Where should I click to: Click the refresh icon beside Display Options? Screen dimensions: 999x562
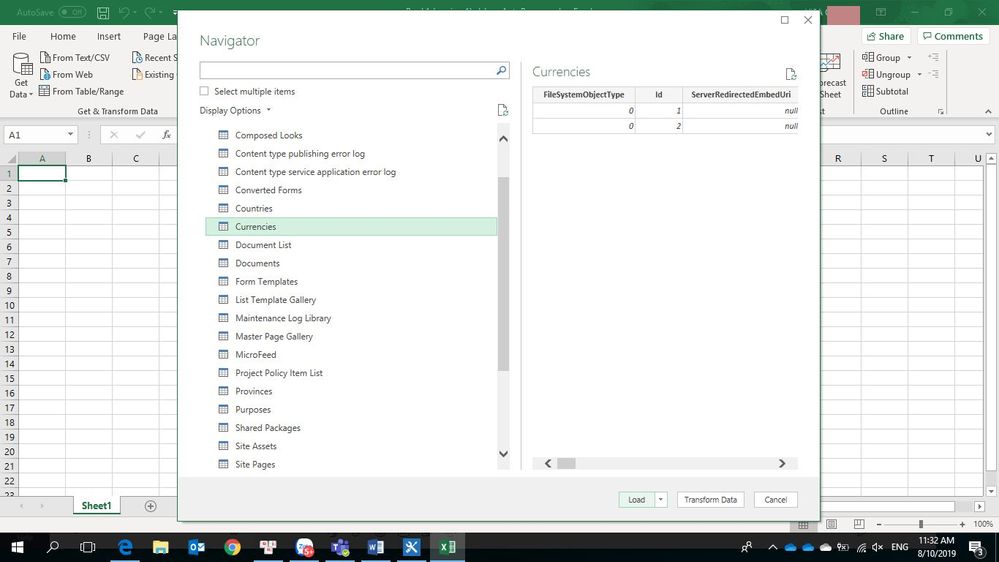click(x=503, y=110)
